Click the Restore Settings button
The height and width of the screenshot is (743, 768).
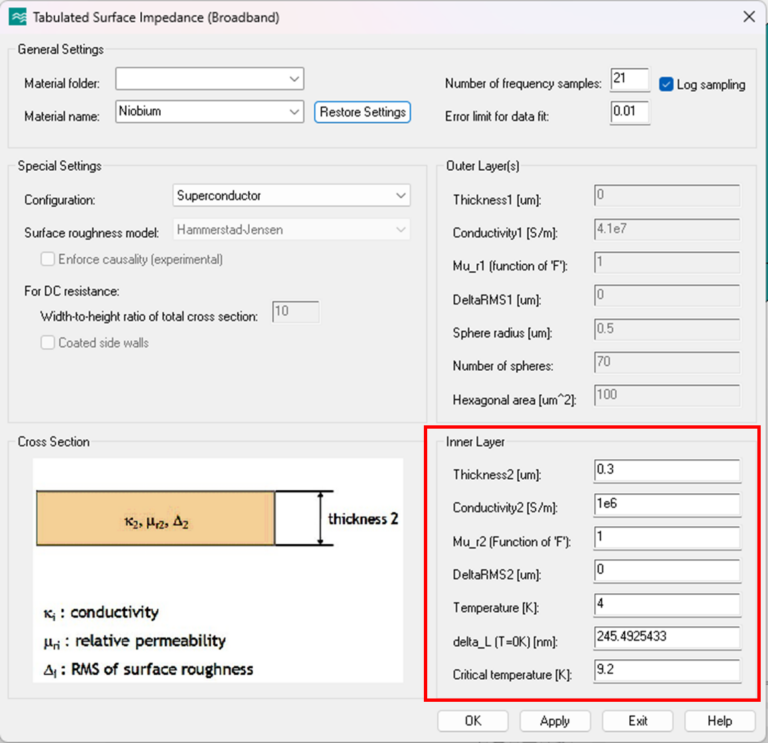coord(362,112)
